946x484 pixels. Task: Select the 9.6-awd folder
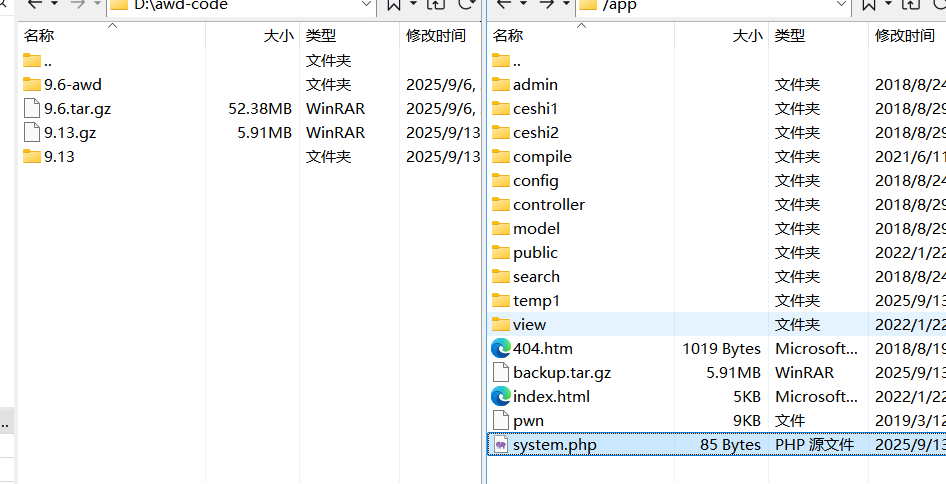point(72,84)
